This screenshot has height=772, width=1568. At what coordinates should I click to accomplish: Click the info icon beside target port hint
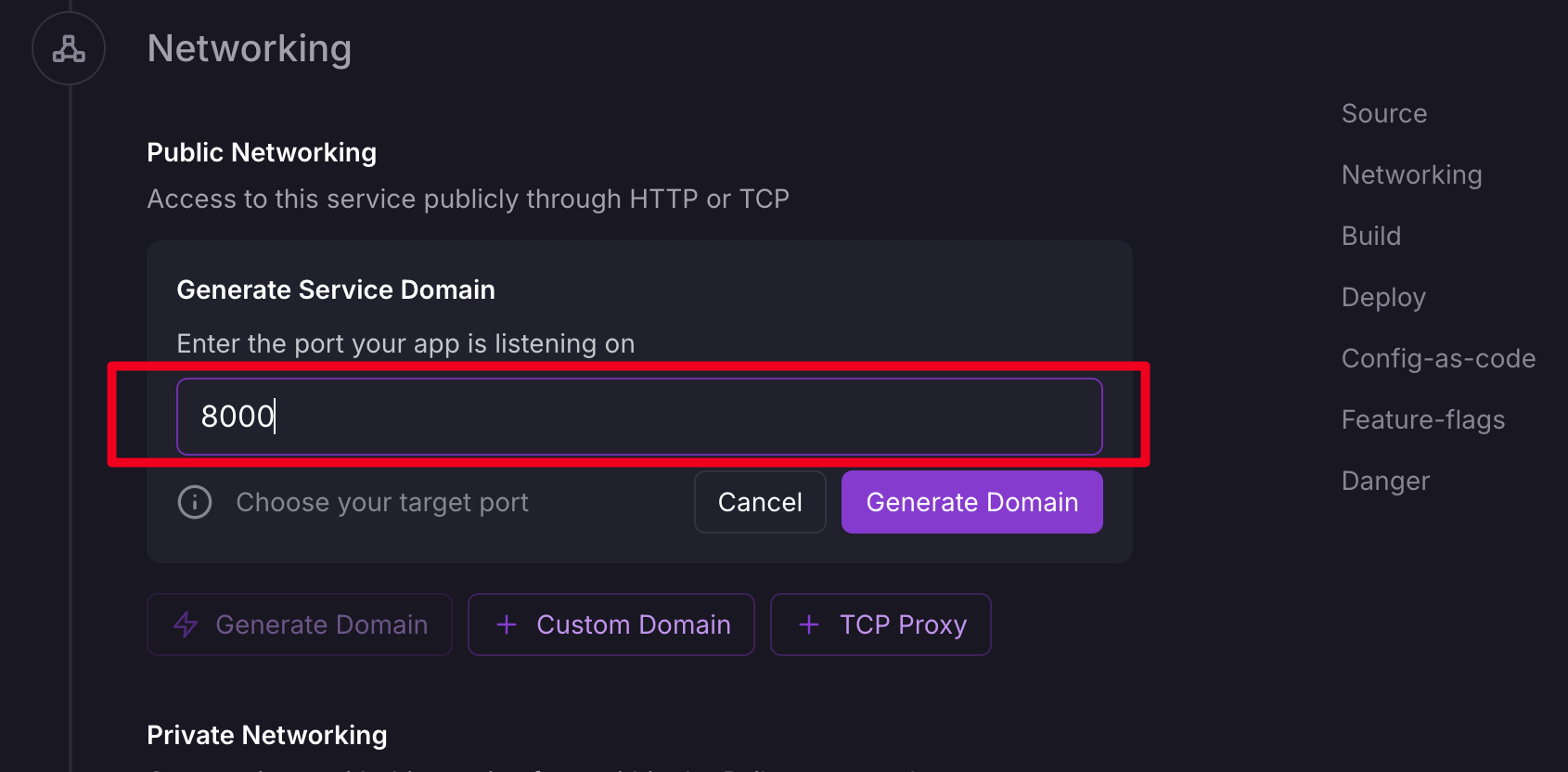pos(195,502)
